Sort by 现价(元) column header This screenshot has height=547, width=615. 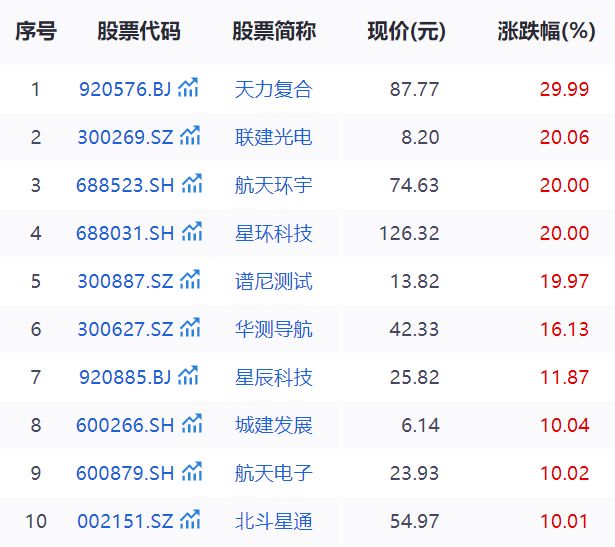[406, 31]
